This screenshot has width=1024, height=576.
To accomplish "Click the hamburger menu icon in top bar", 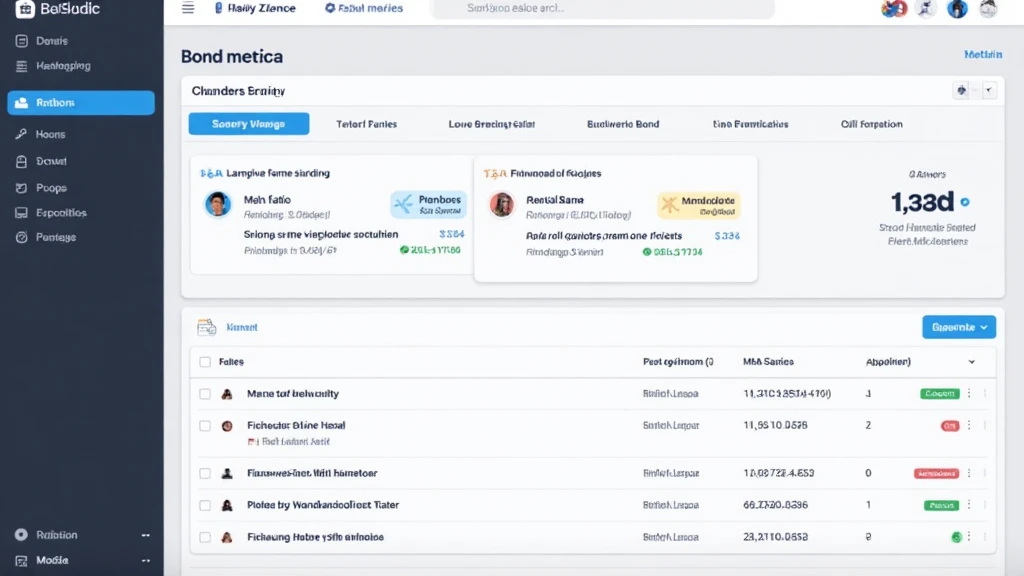I will (188, 8).
